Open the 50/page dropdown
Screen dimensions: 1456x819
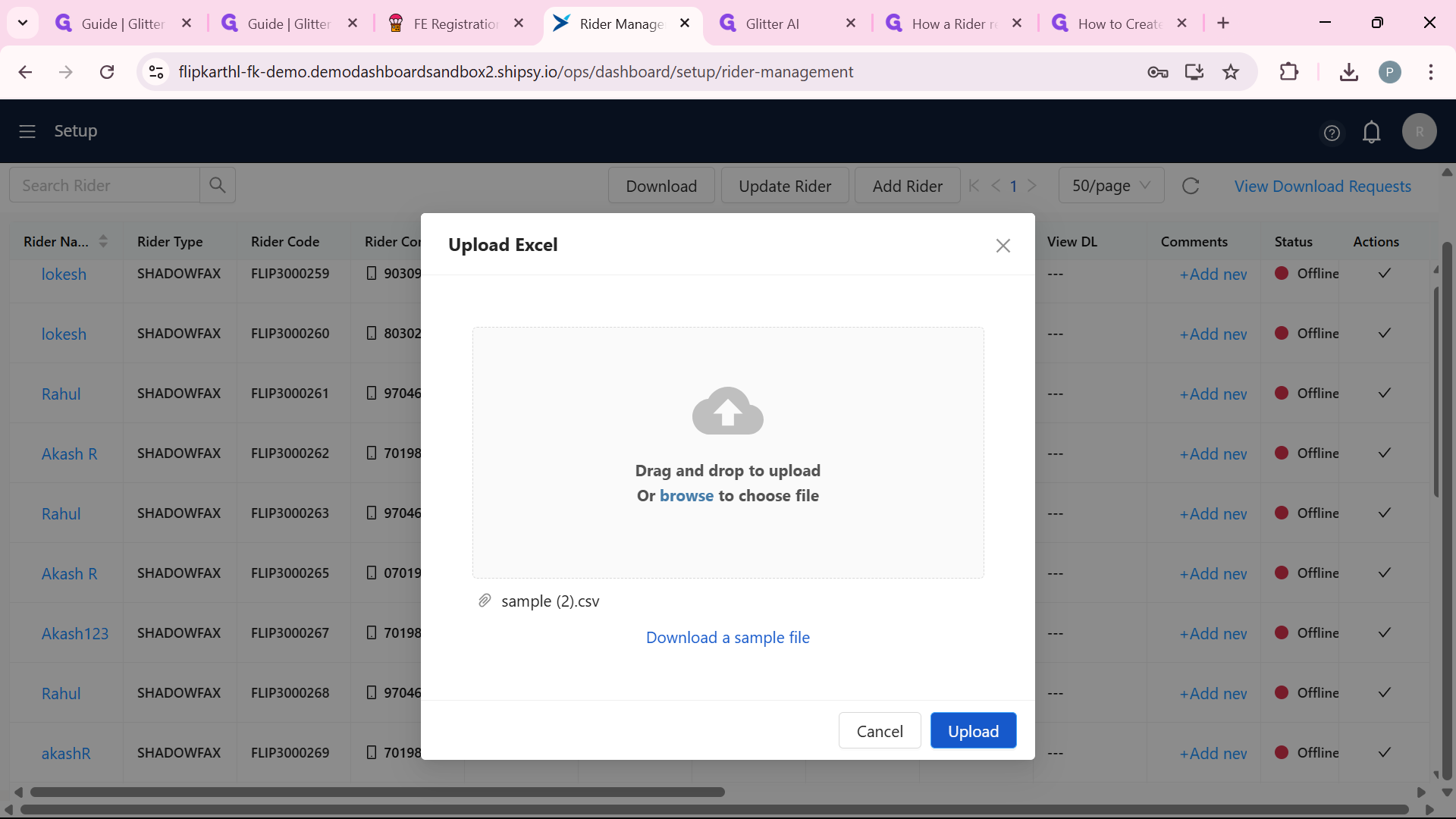[x=1111, y=186]
